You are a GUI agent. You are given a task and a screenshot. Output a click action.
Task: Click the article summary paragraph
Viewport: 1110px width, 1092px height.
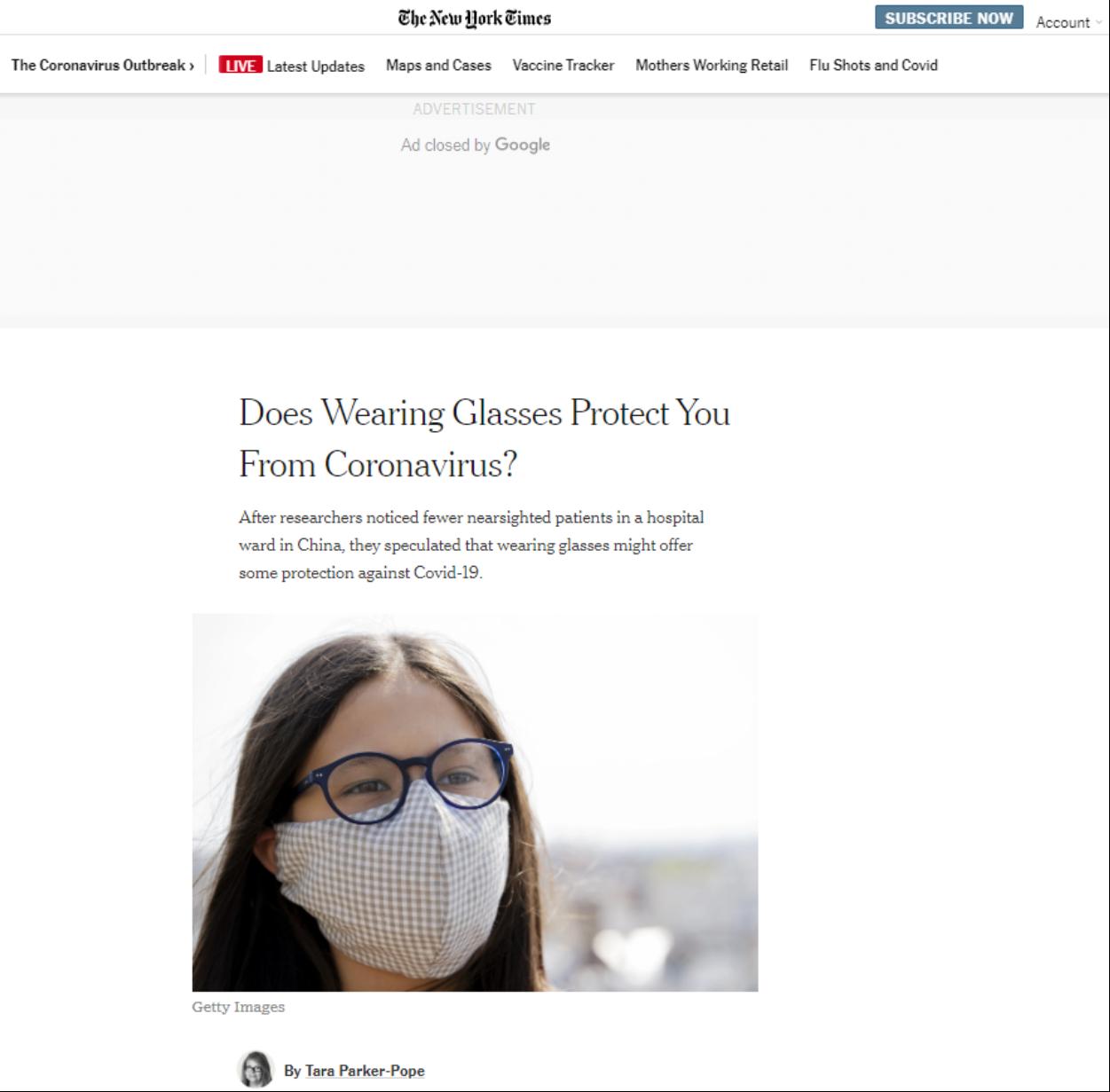coord(471,545)
